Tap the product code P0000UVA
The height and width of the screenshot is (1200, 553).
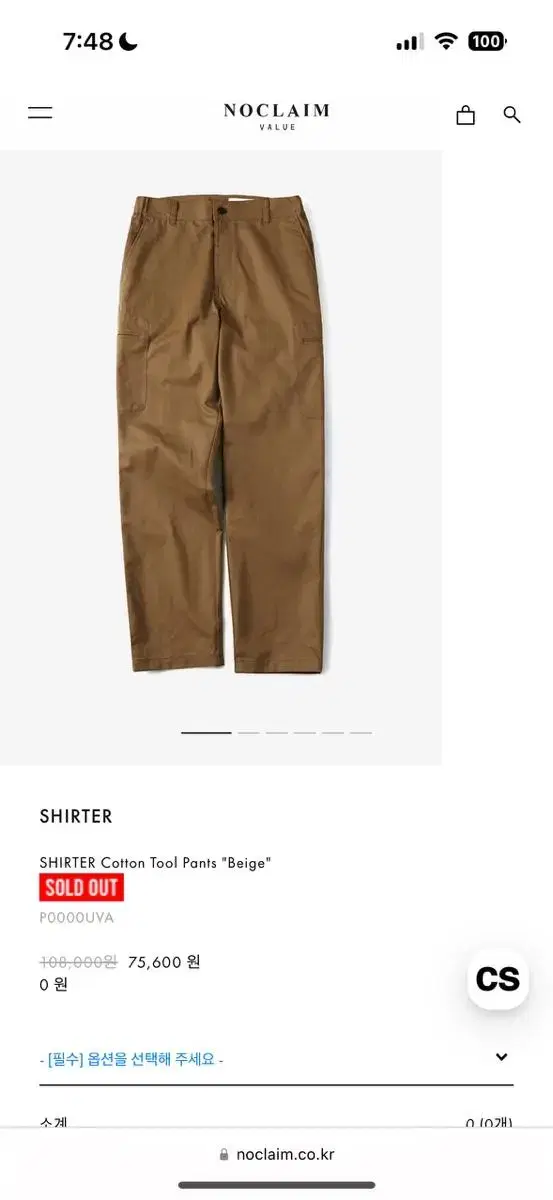(77, 917)
